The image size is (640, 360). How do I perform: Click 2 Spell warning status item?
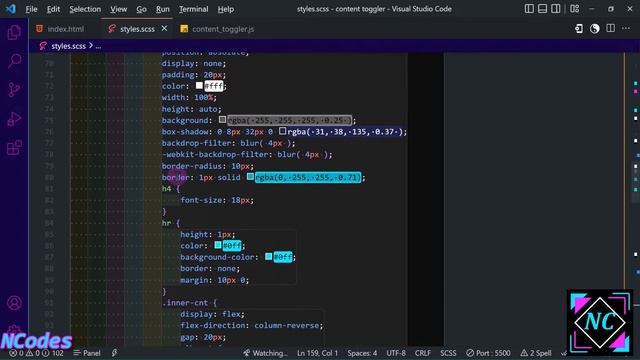click(x=536, y=353)
